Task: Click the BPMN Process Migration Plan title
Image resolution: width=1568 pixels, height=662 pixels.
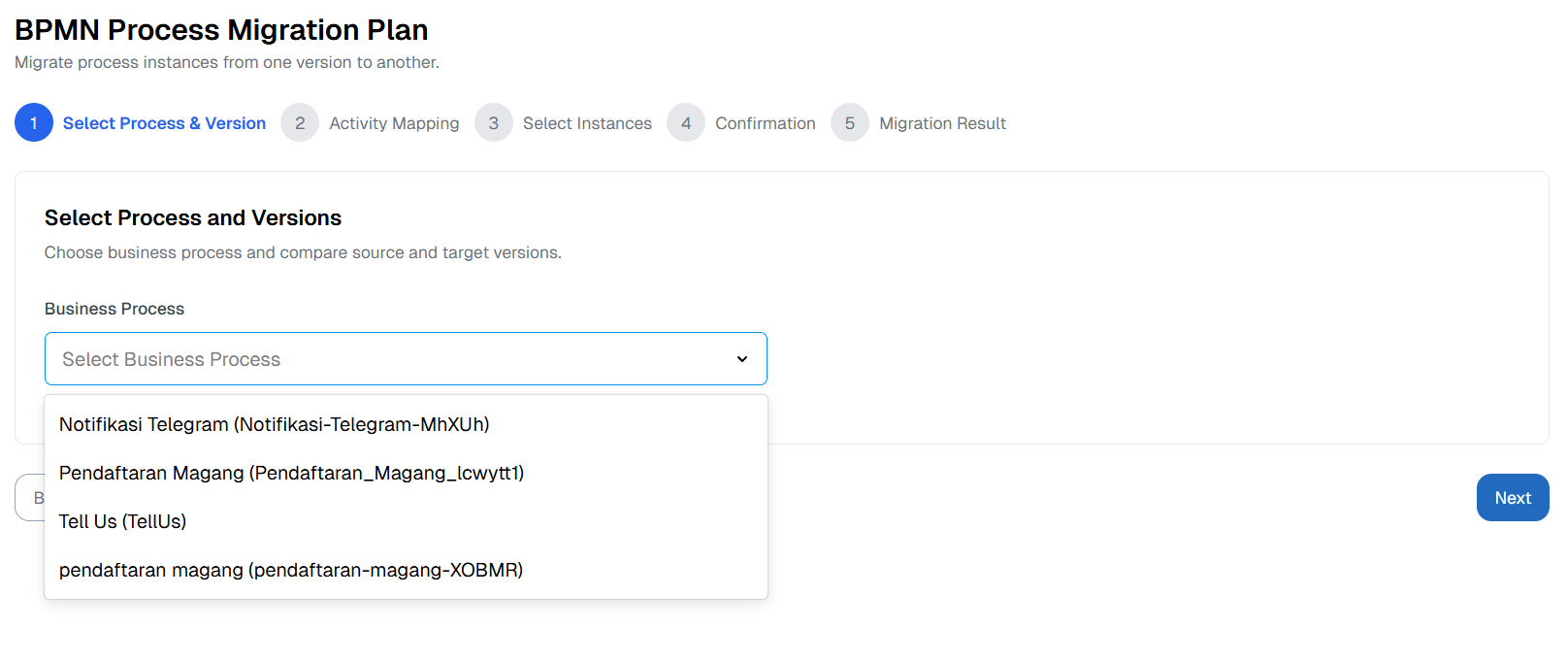Action: [221, 30]
